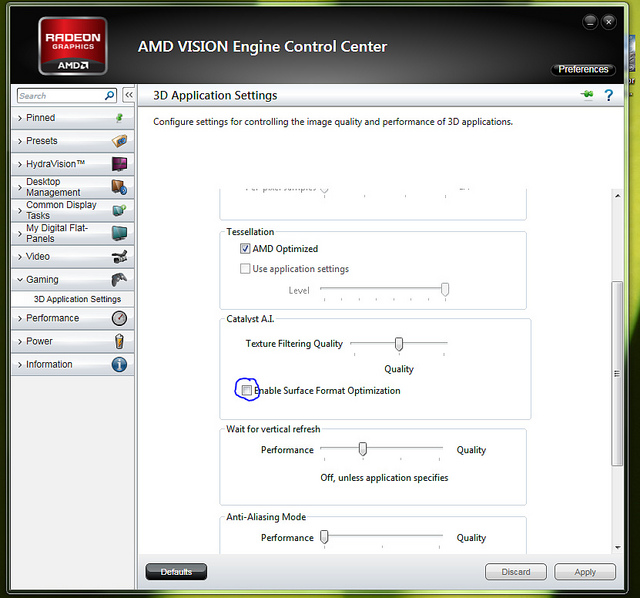Click the Apply button
The height and width of the screenshot is (598, 640).
(x=585, y=571)
